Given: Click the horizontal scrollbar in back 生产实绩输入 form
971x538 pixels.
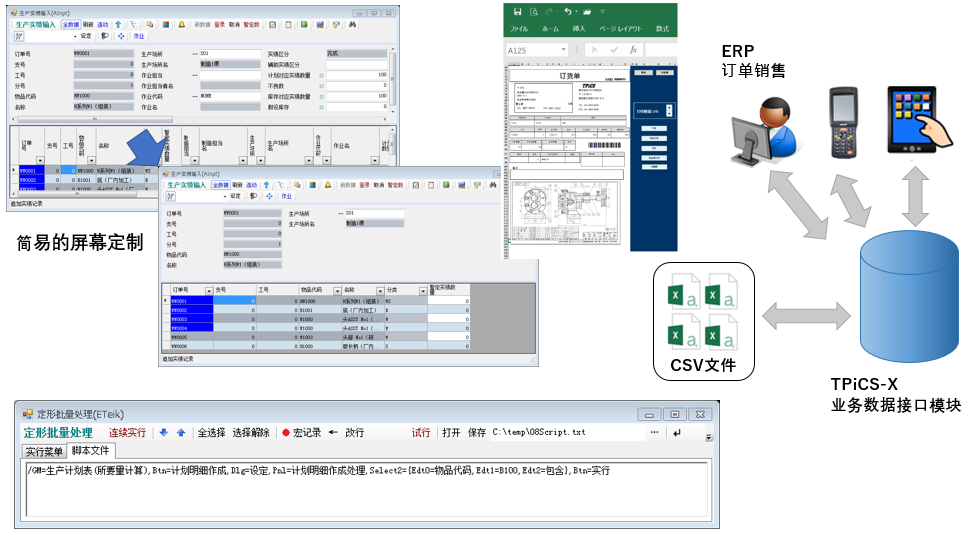Looking at the screenshot, I should click(x=201, y=118).
